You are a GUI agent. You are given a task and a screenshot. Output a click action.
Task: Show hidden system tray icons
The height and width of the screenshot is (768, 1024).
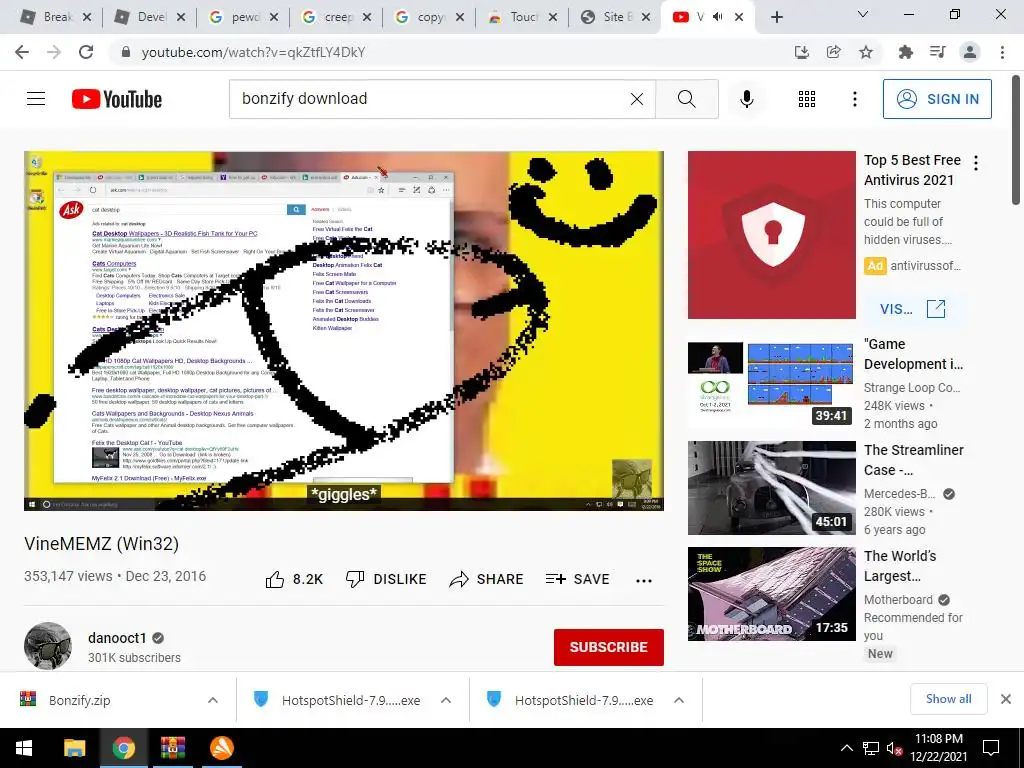[x=846, y=748]
